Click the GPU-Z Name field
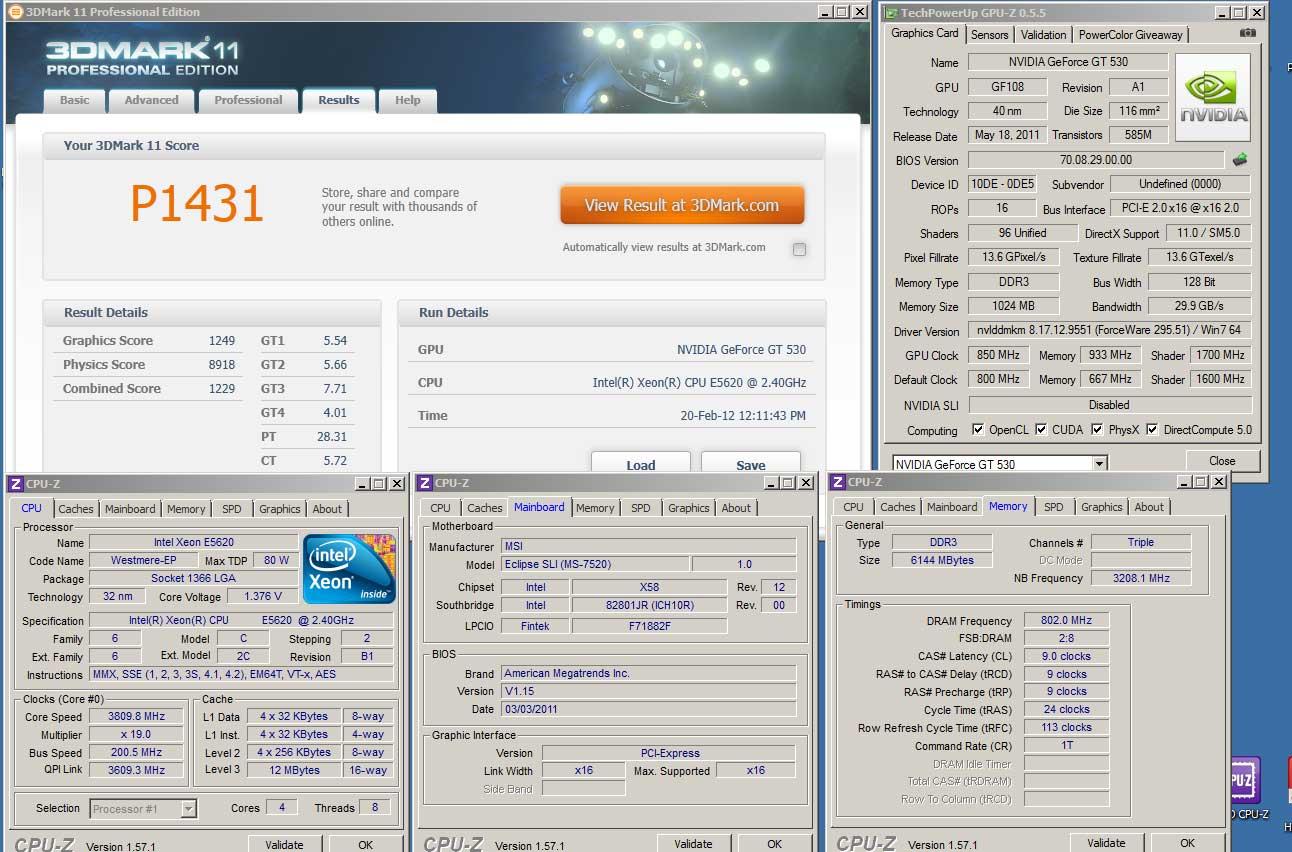Viewport: 1292px width, 852px height. (1068, 62)
